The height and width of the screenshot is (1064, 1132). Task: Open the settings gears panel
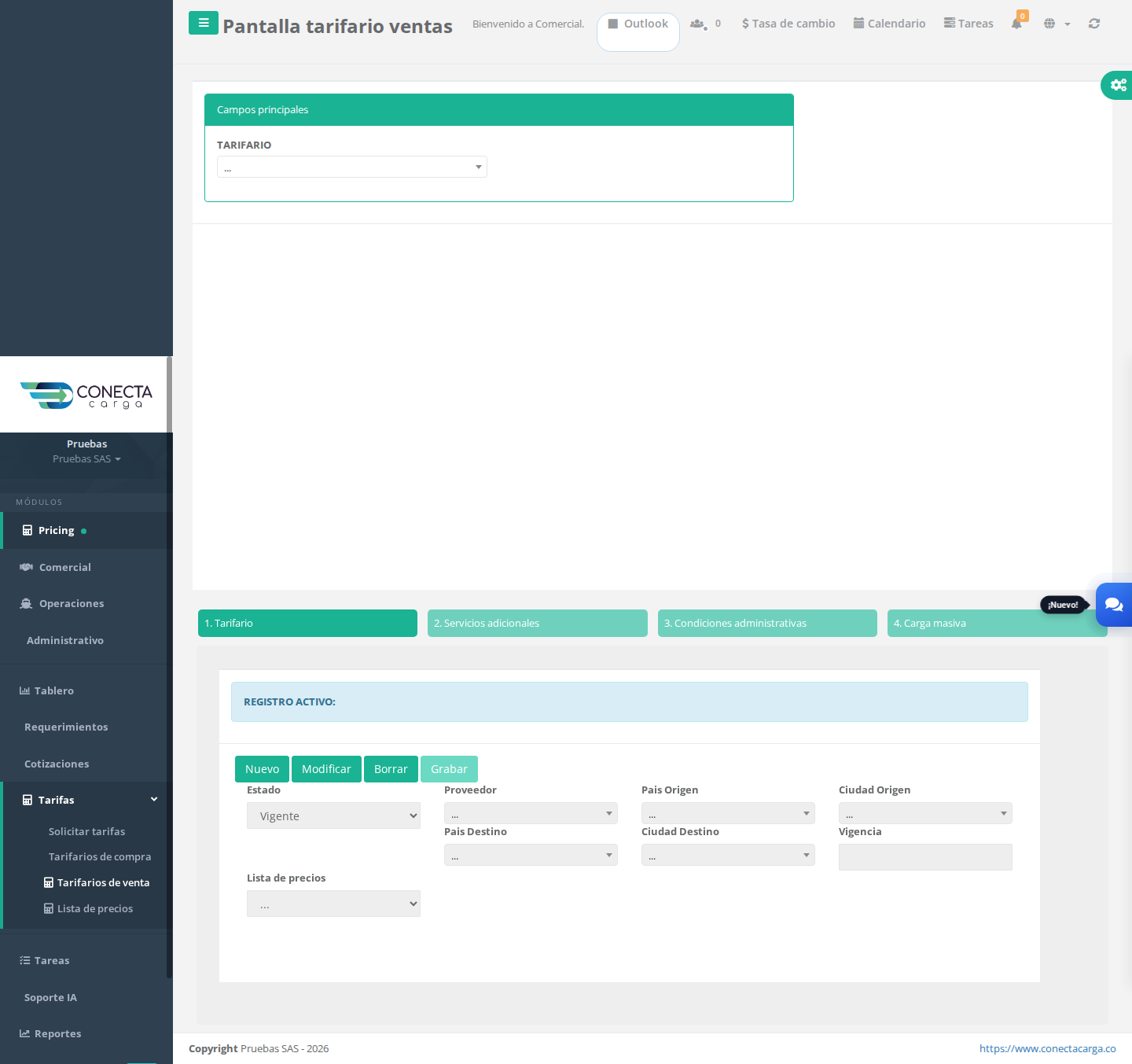tap(1118, 84)
